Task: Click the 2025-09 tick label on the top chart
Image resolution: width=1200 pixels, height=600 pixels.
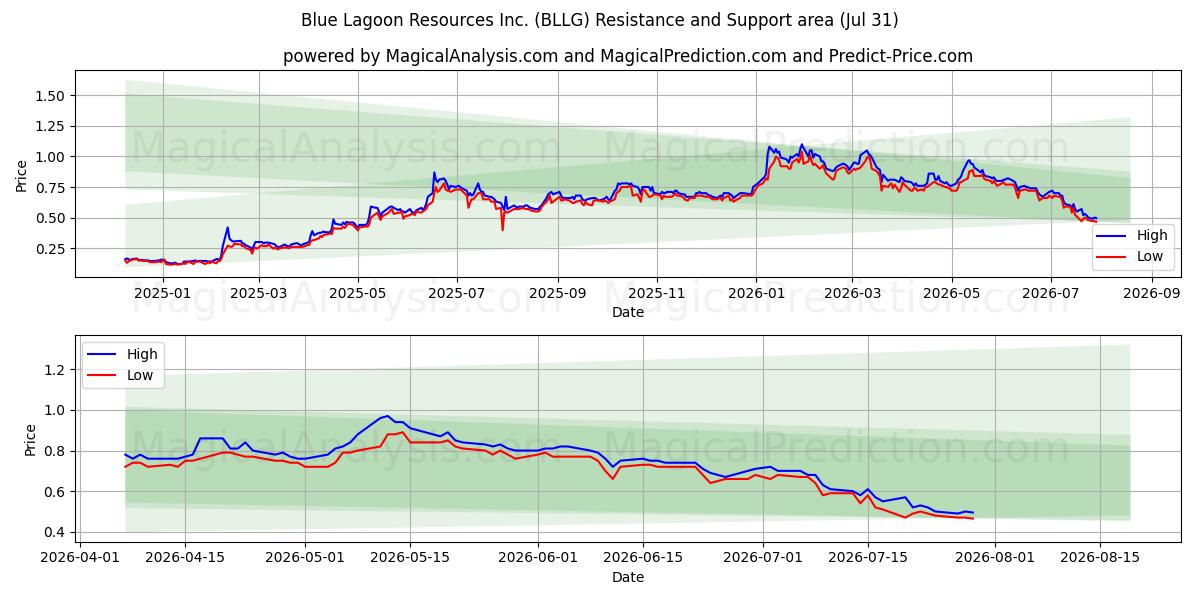Action: coord(557,294)
